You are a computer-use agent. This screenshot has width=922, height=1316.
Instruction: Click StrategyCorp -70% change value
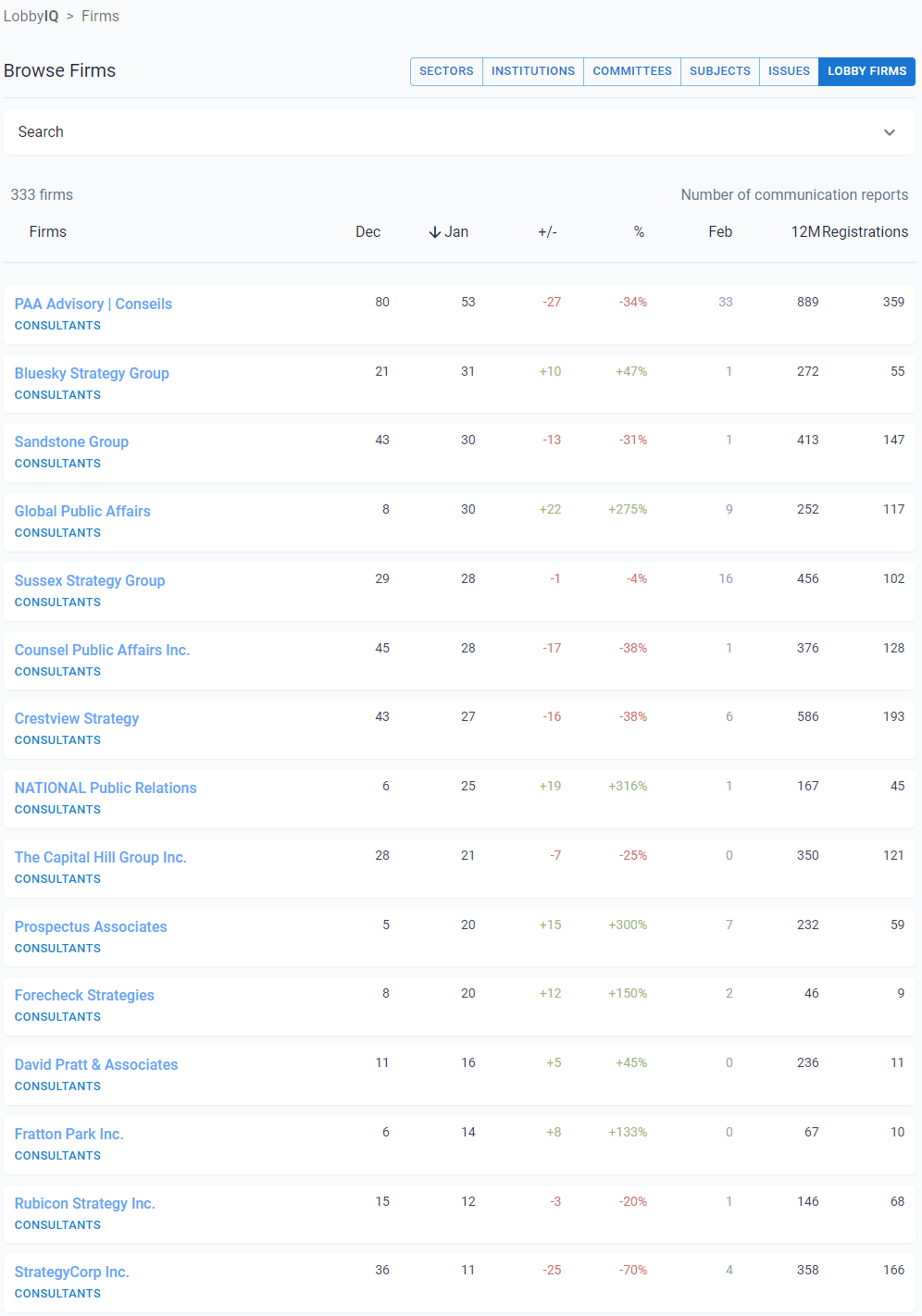(x=633, y=1270)
